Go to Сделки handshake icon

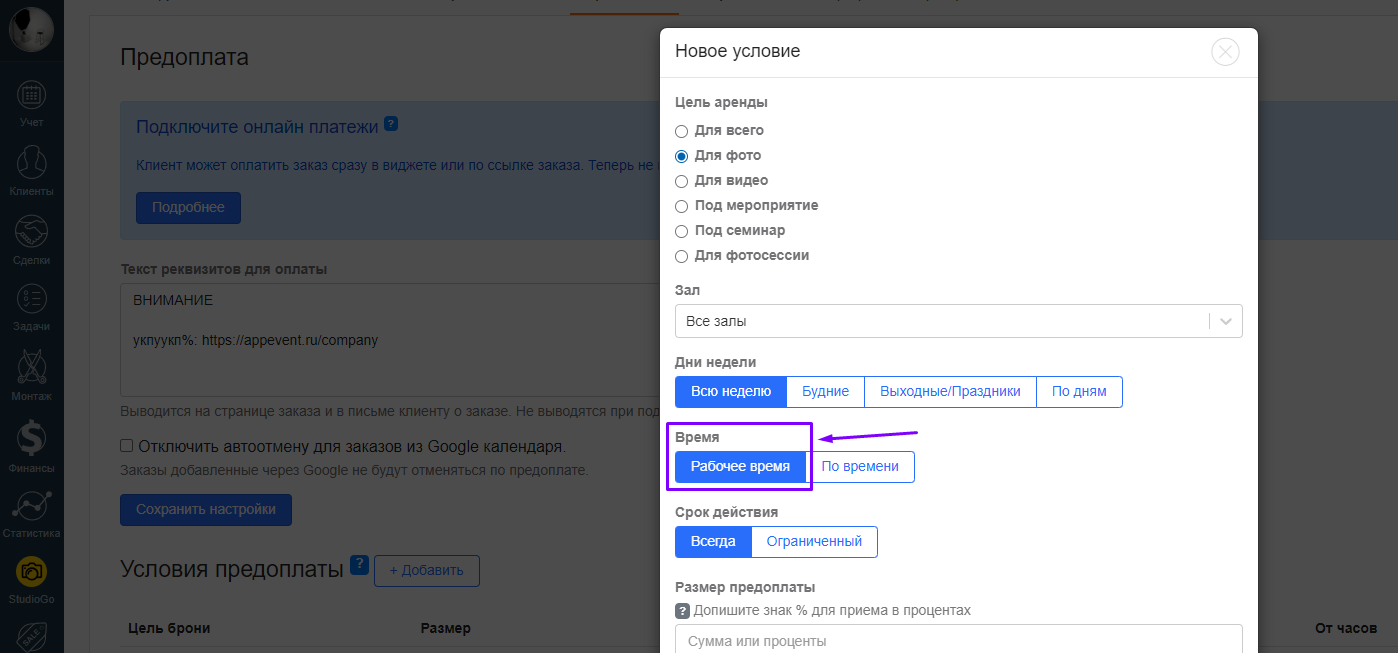click(31, 232)
